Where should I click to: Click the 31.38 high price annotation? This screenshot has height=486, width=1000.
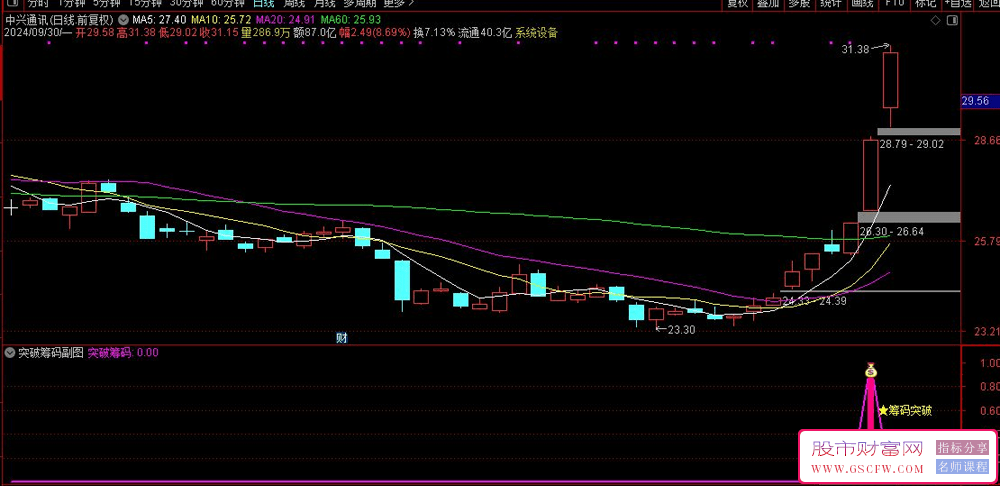point(855,48)
